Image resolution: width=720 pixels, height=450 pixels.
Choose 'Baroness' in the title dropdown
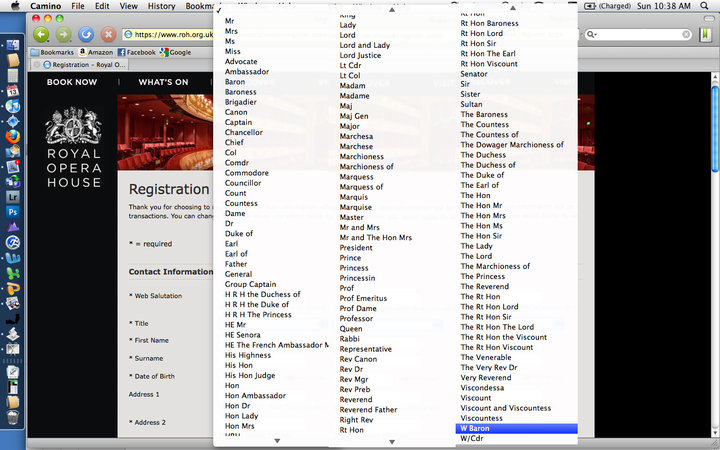pos(241,92)
